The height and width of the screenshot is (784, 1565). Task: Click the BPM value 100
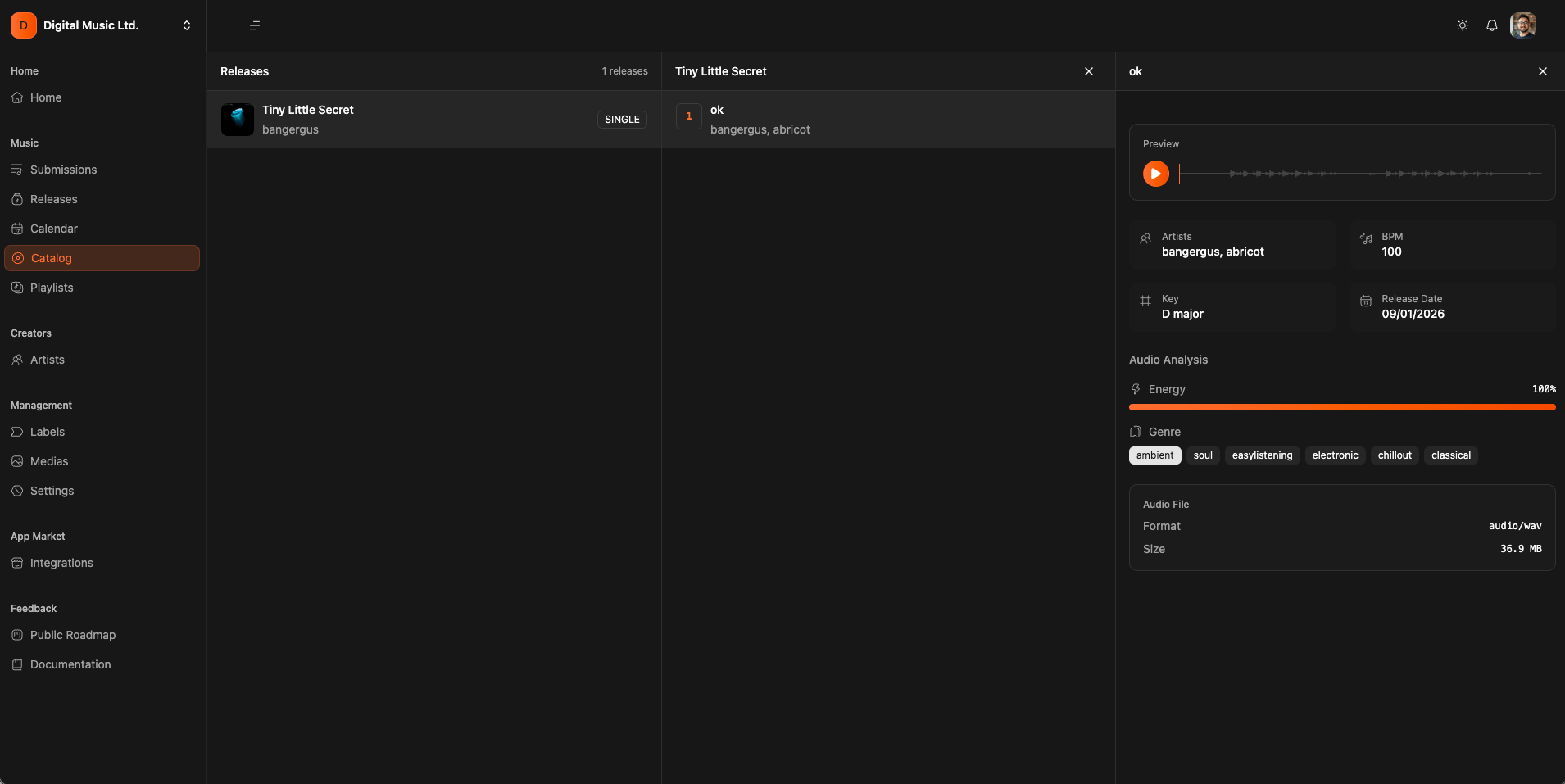coord(1391,252)
